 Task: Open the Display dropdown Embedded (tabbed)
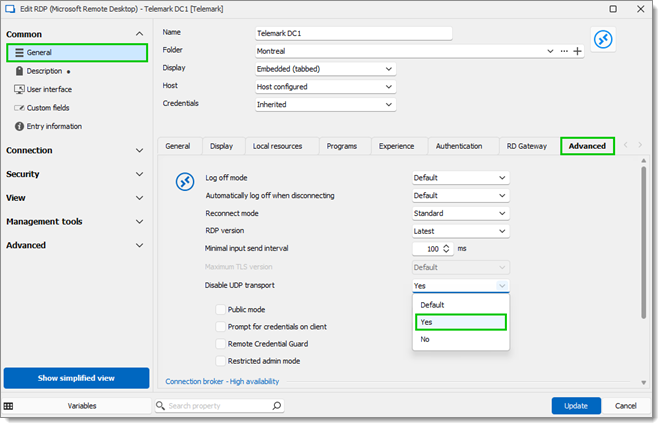[x=326, y=69]
